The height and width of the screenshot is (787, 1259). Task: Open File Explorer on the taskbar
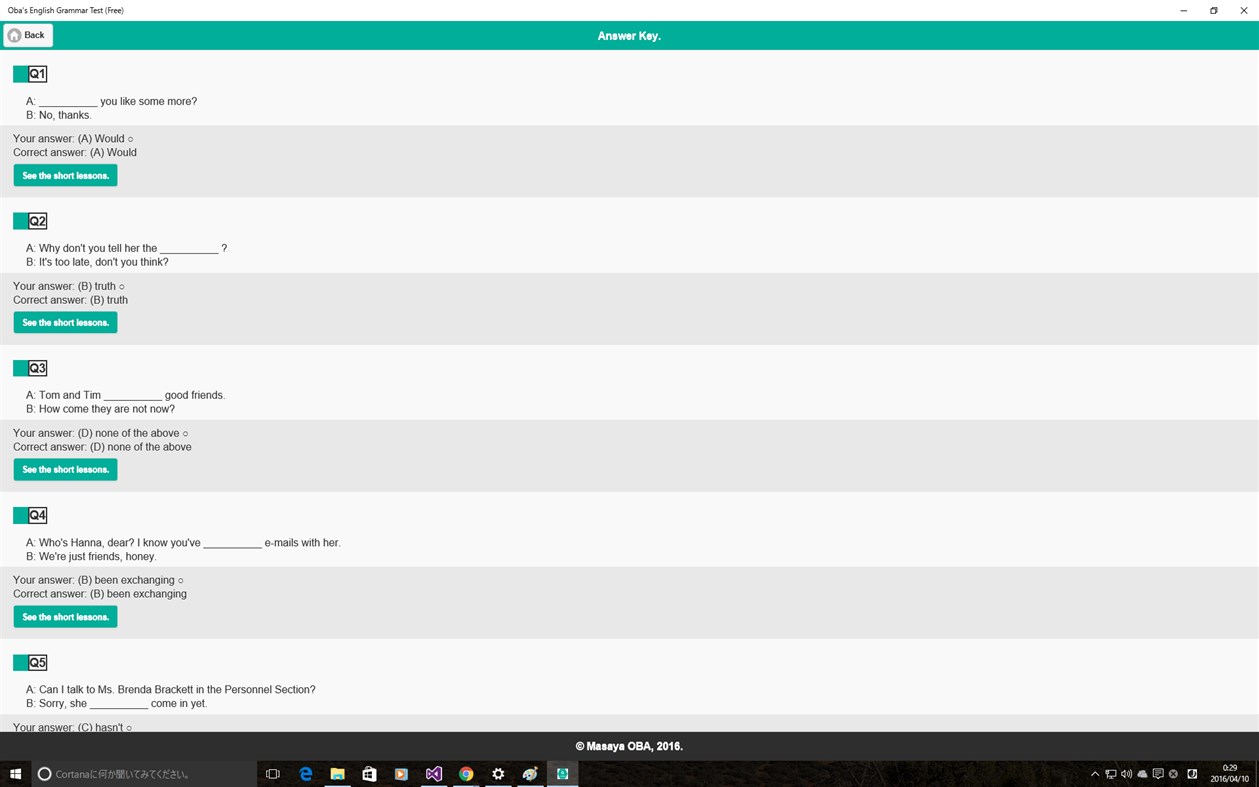click(337, 773)
